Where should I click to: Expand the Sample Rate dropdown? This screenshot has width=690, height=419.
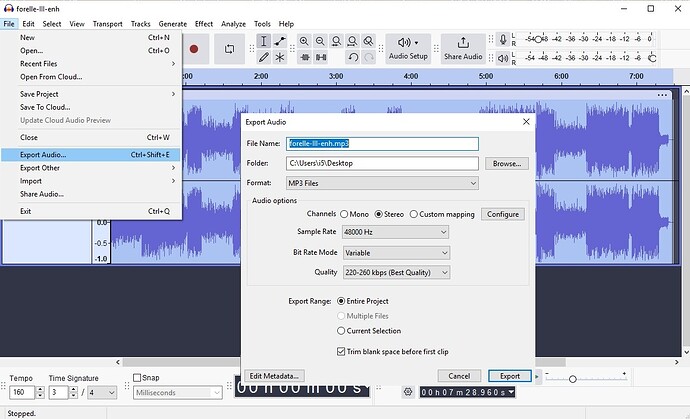click(x=393, y=232)
